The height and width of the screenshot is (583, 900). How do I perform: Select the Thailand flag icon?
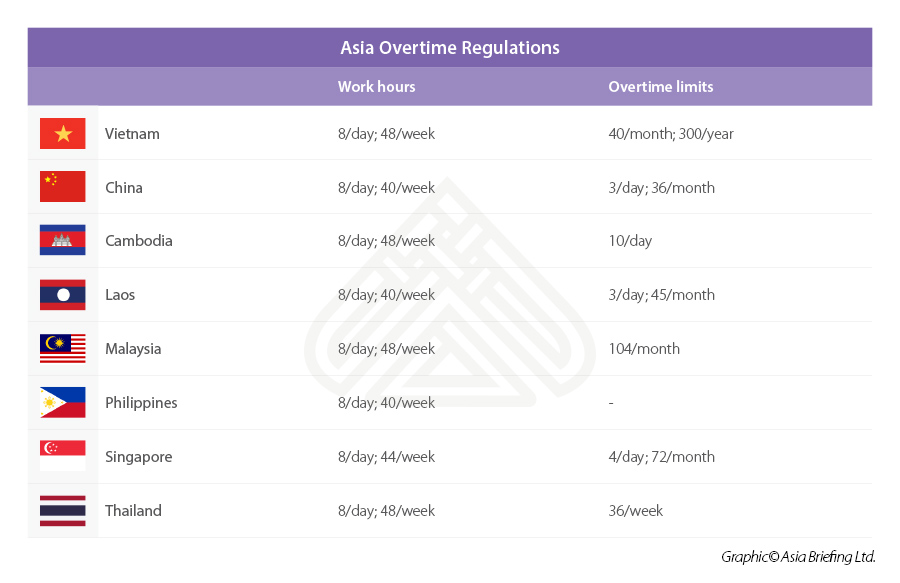[x=63, y=511]
